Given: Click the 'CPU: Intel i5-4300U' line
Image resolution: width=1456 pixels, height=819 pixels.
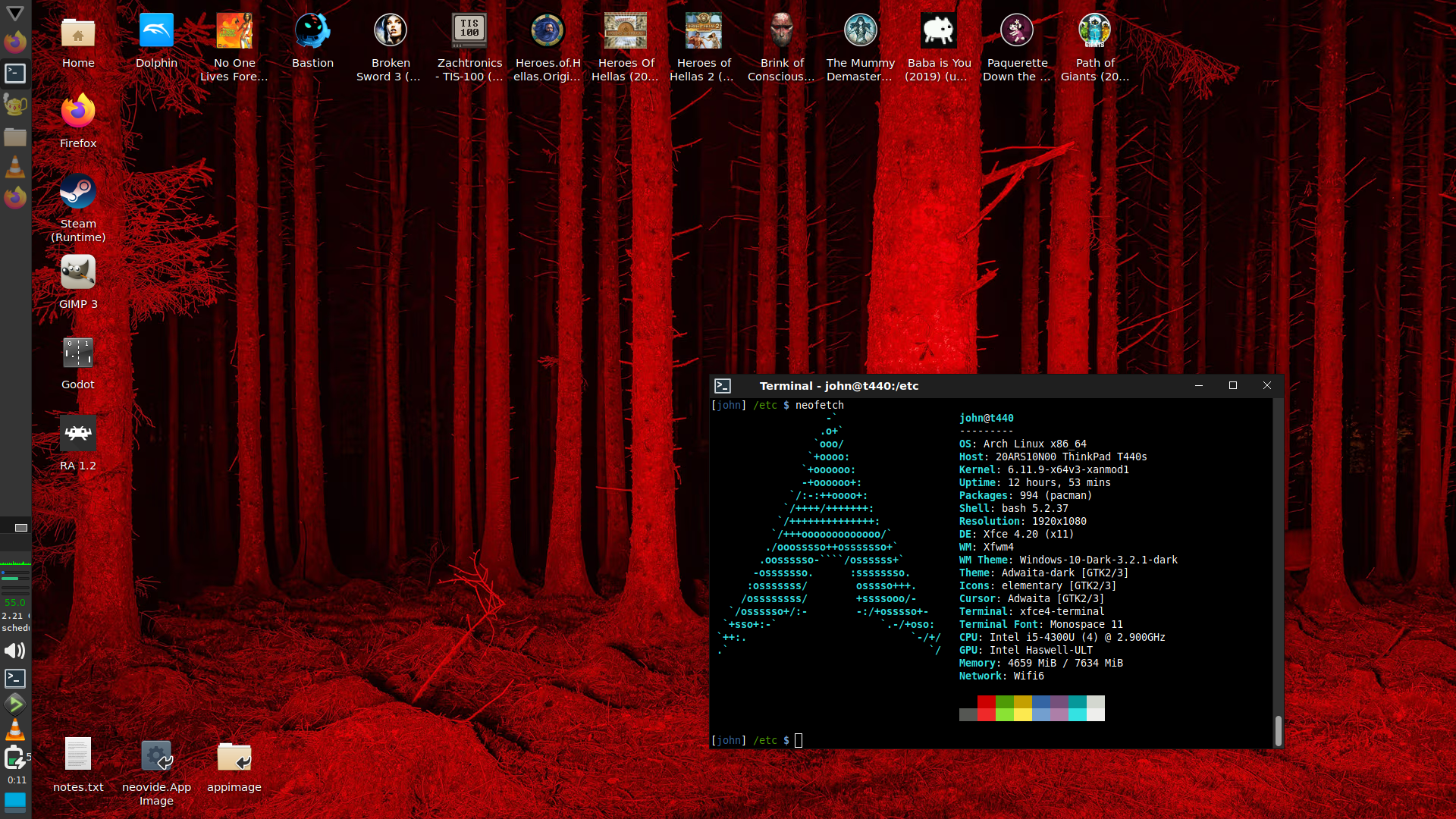Looking at the screenshot, I should pyautogui.click(x=1062, y=638).
